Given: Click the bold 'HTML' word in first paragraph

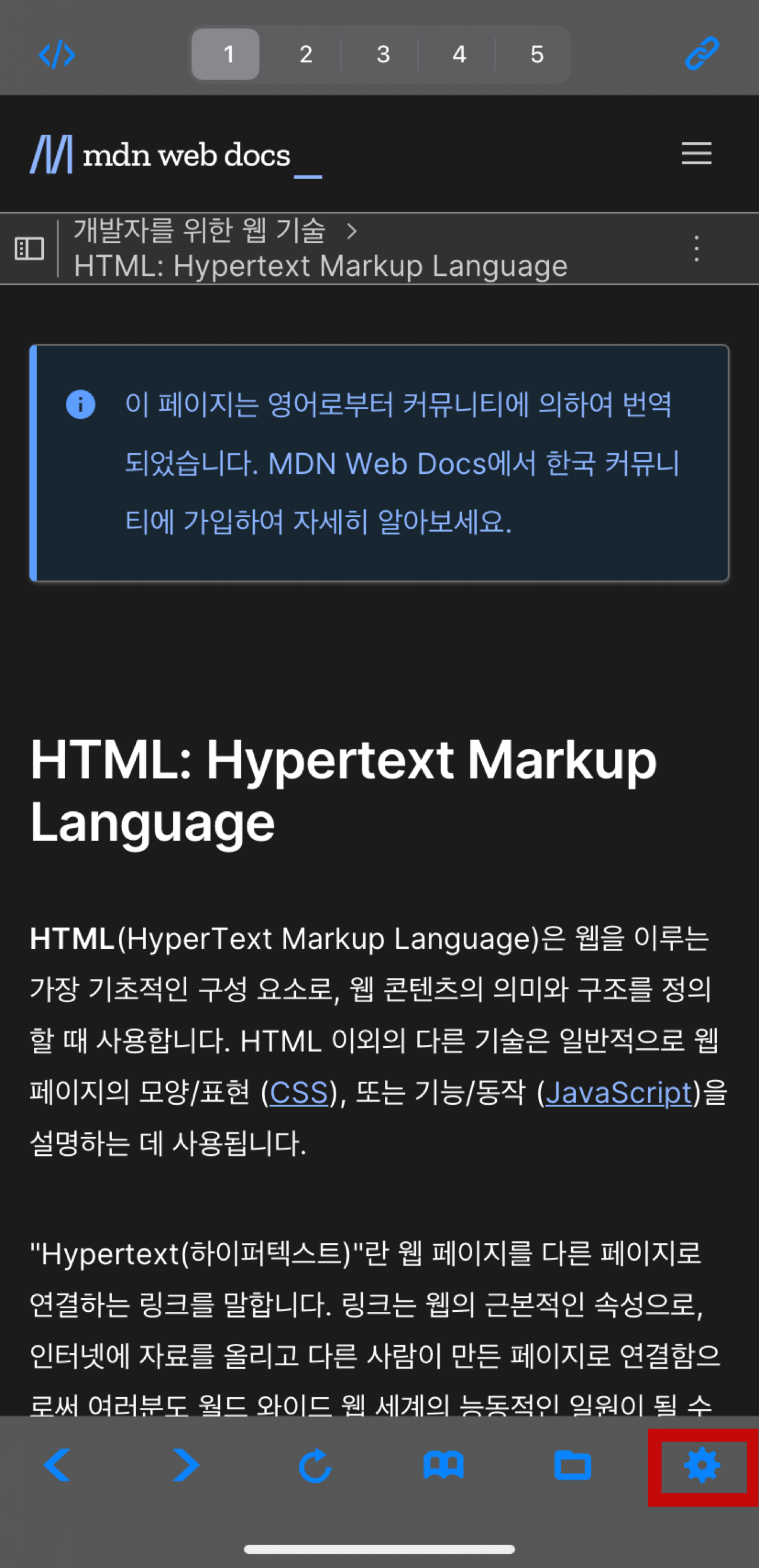Looking at the screenshot, I should 72,938.
